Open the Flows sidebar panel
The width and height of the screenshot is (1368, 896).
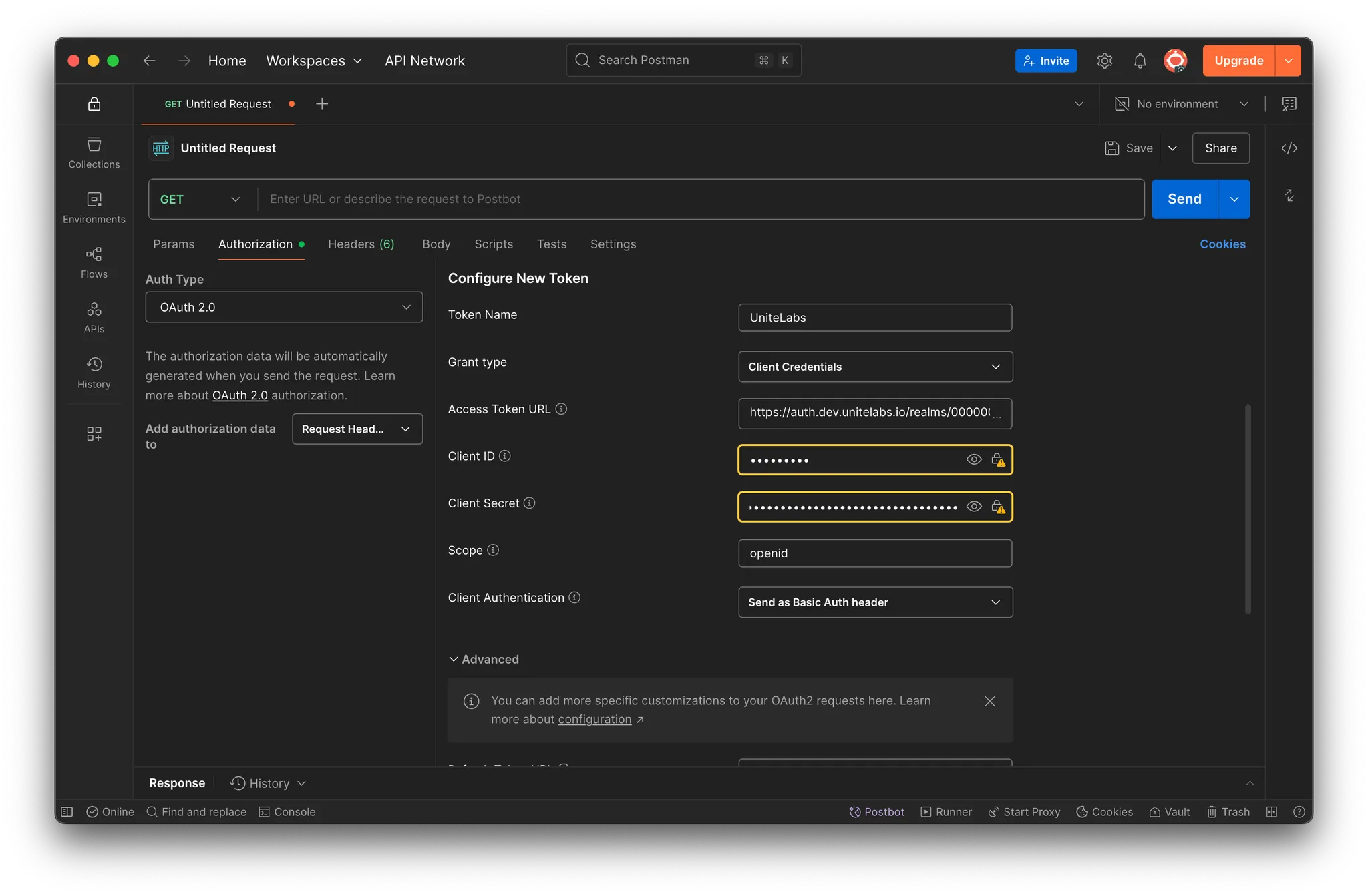tap(94, 262)
